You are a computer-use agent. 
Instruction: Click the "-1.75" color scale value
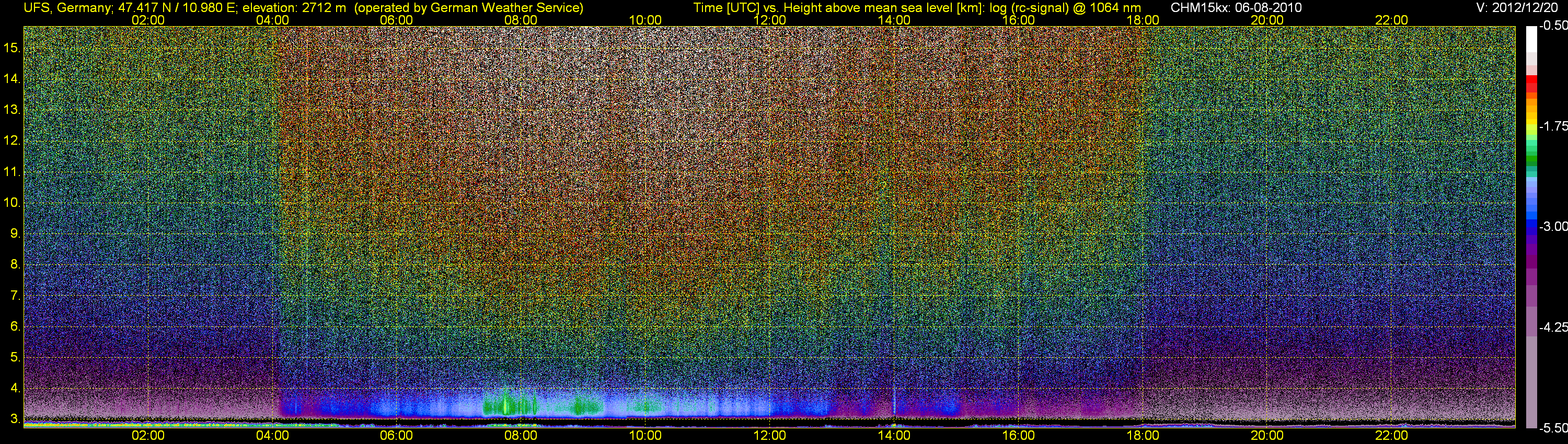pos(1553,126)
